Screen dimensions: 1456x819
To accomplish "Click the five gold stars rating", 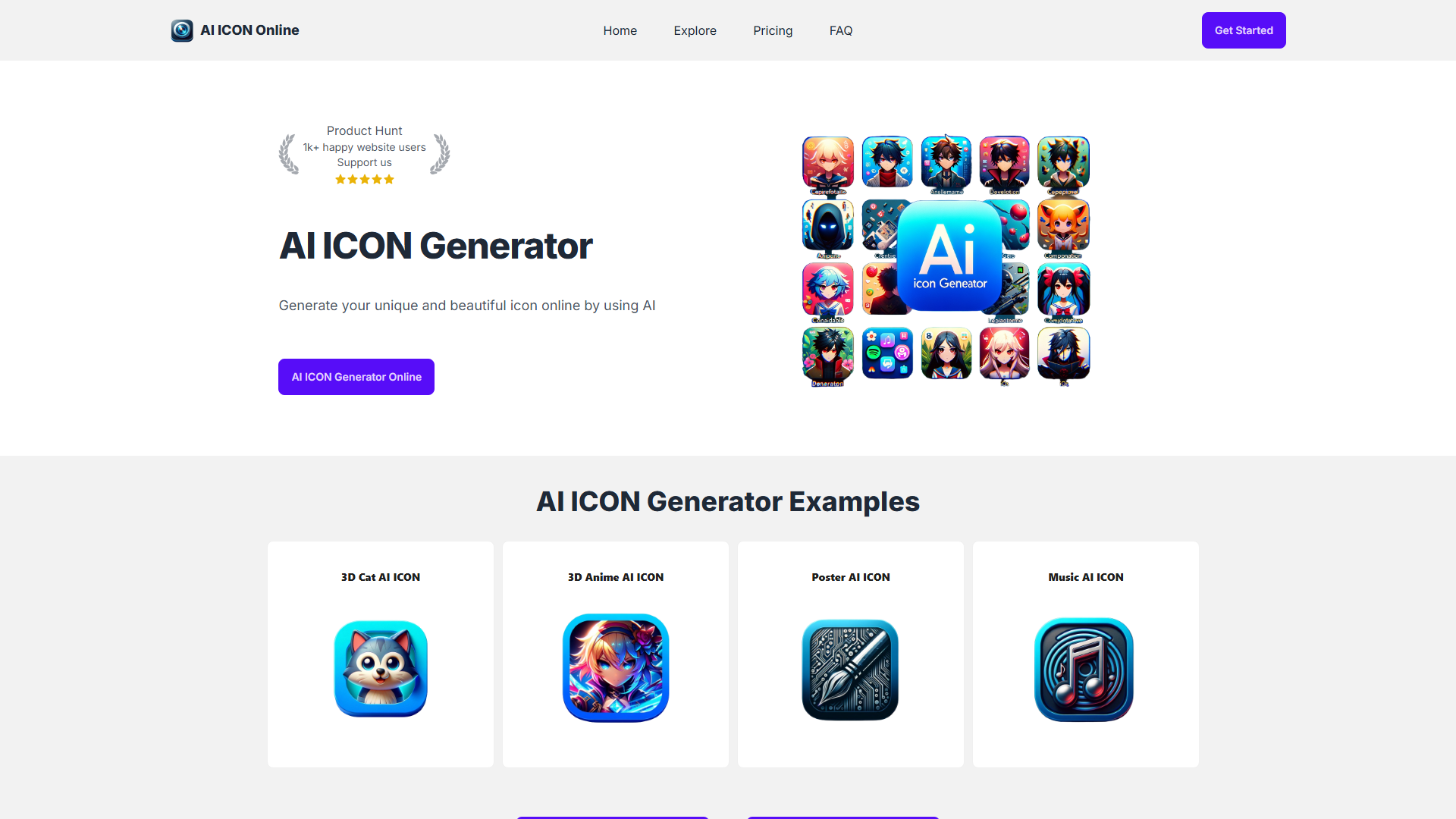I will pyautogui.click(x=365, y=180).
